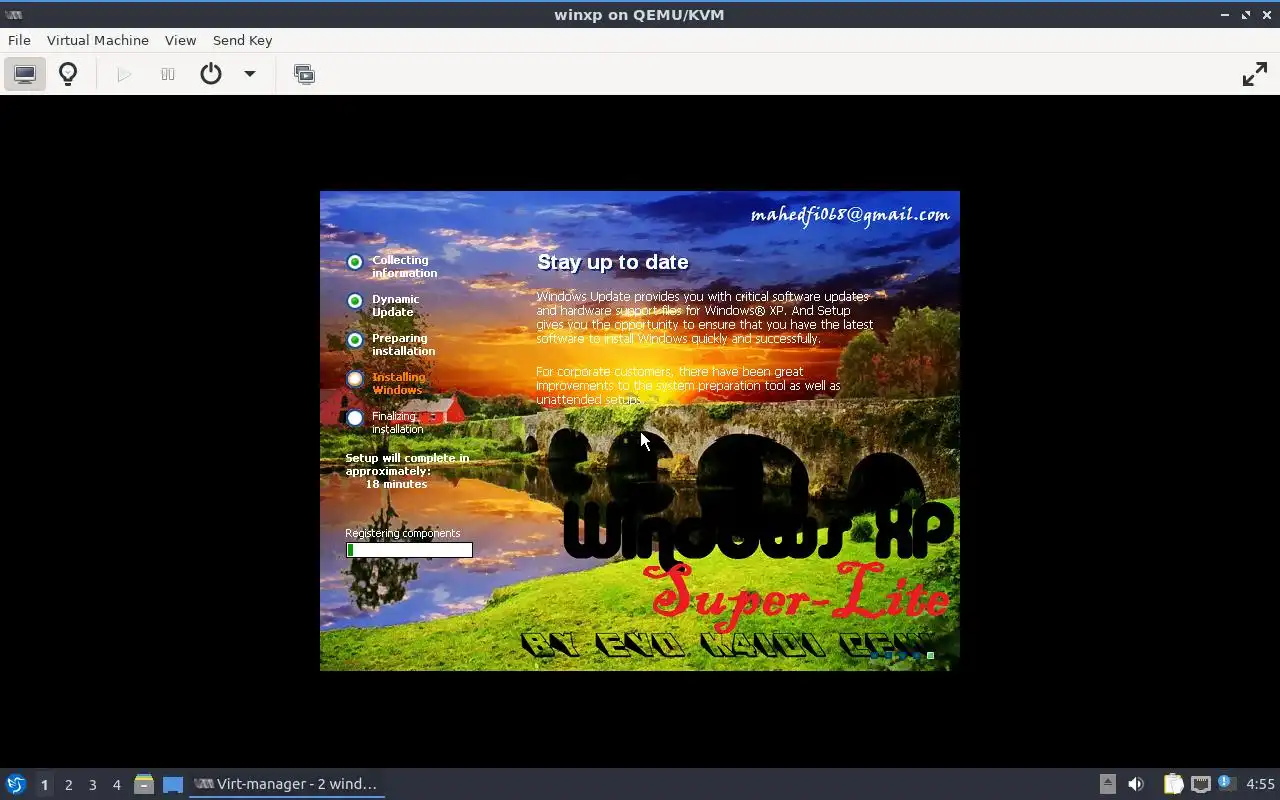The height and width of the screenshot is (800, 1280).
Task: Click the '18 minutes' remaining time text
Action: [x=396, y=484]
